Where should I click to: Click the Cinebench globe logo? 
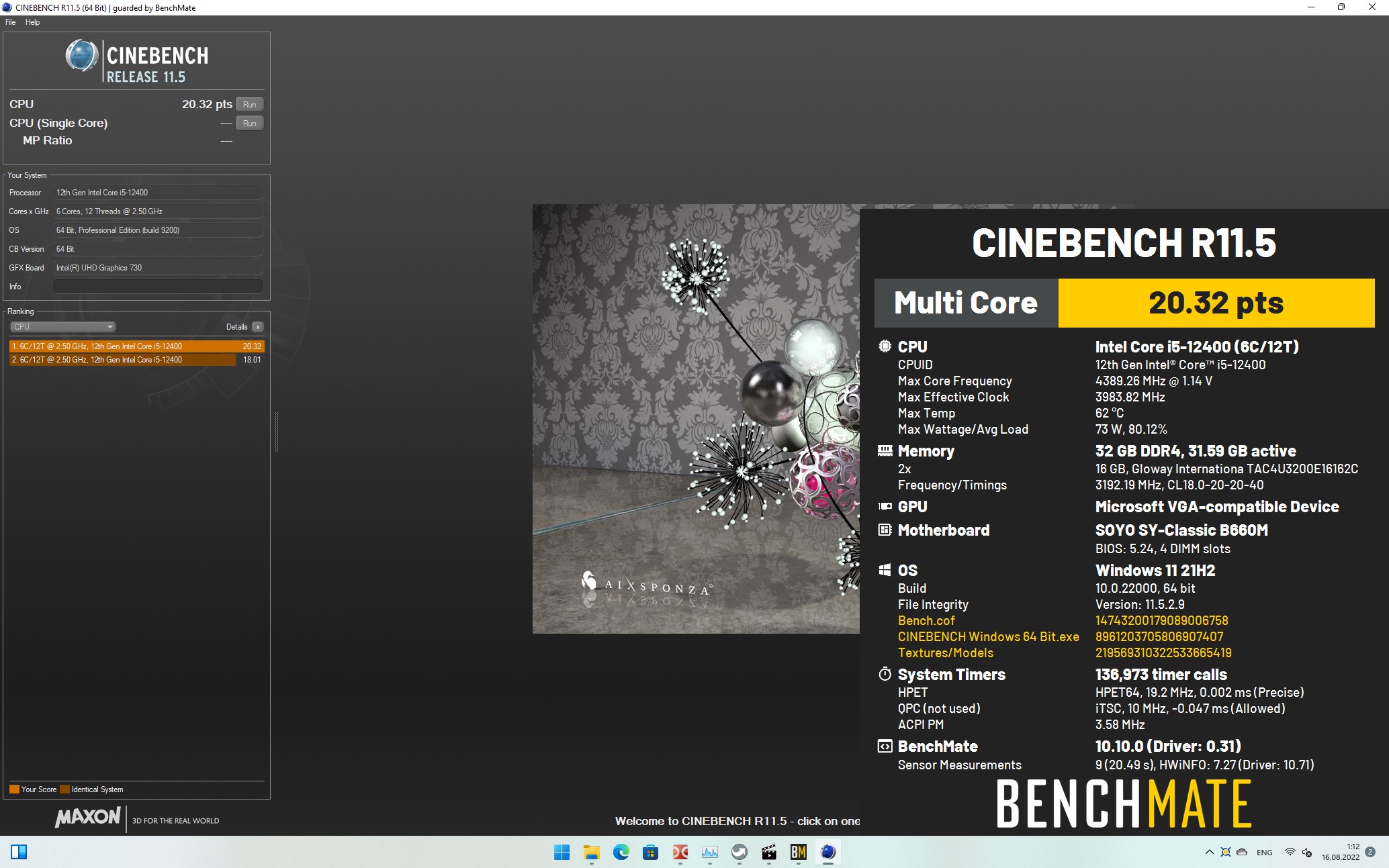pos(82,56)
